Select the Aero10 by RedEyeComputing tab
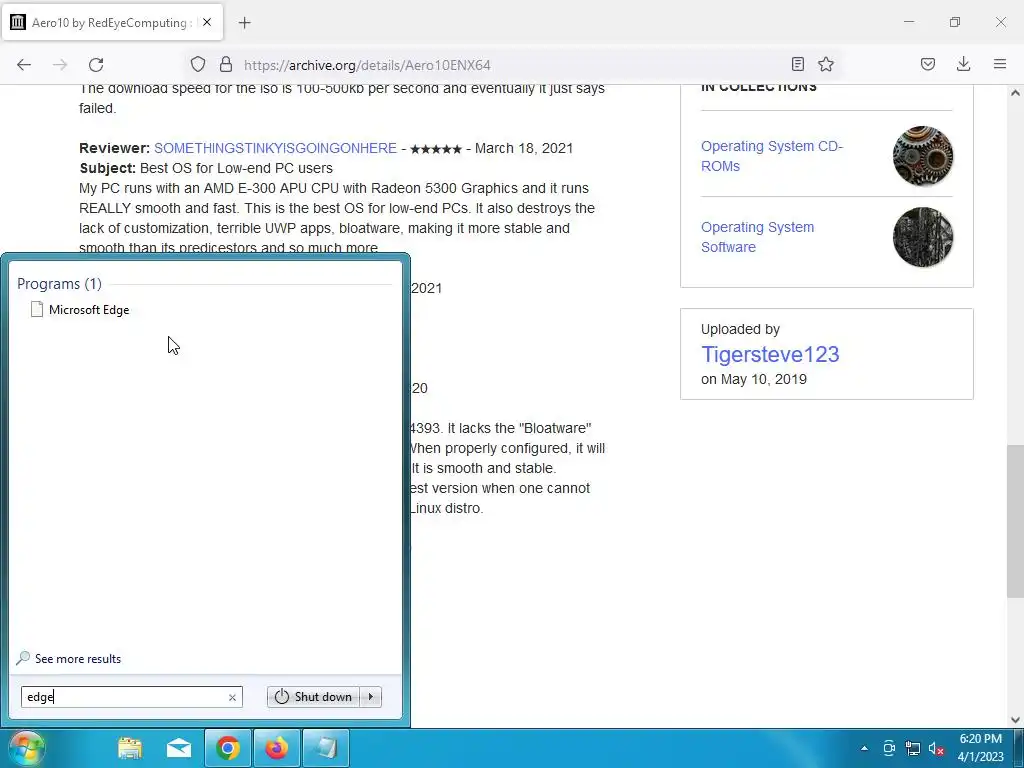The image size is (1024, 768). (112, 23)
